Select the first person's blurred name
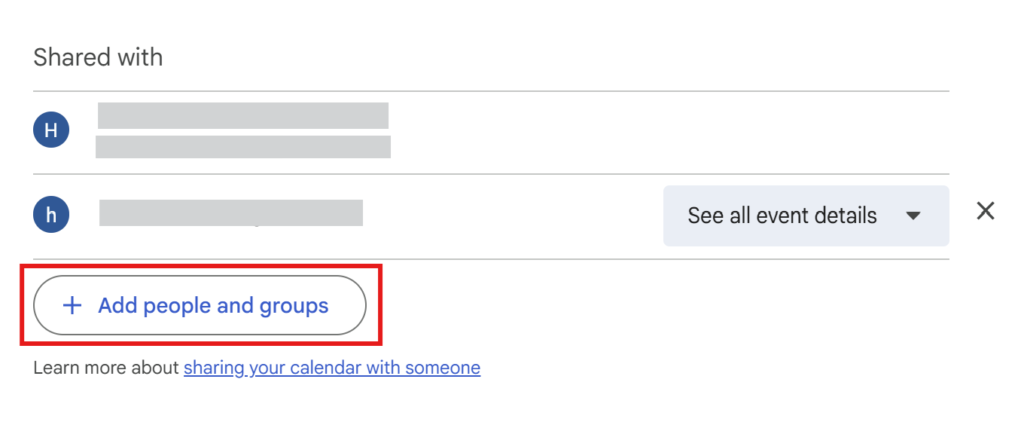This screenshot has height=425, width=1024. (x=243, y=116)
